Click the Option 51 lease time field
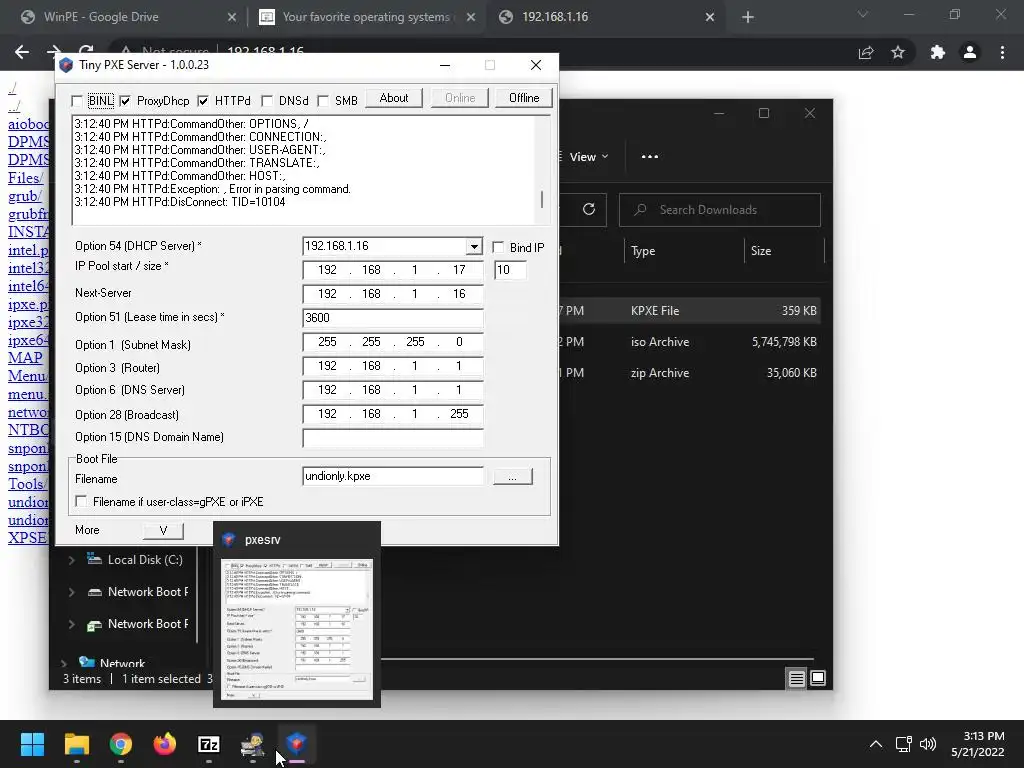 (x=393, y=317)
